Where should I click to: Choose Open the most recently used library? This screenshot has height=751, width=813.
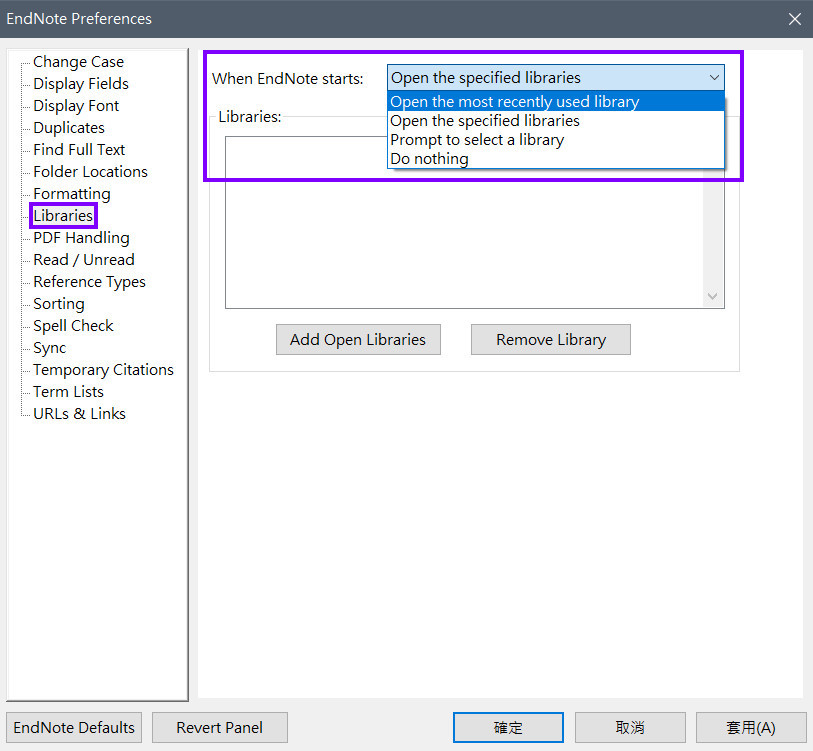[556, 102]
